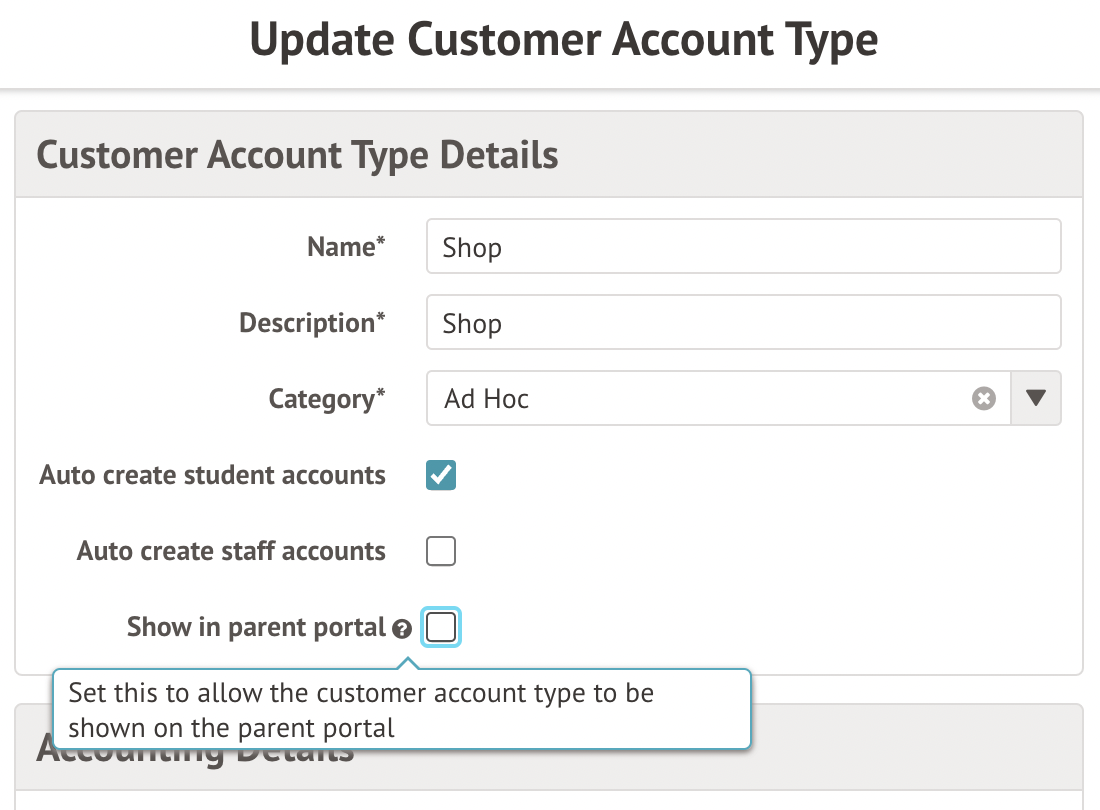
Task: Click the Customer Account Type Details panel header
Action: pos(297,156)
